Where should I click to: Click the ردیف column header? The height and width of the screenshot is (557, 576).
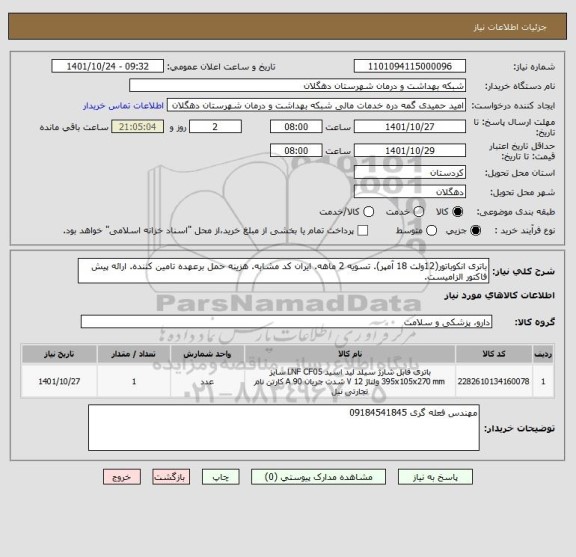tap(543, 354)
